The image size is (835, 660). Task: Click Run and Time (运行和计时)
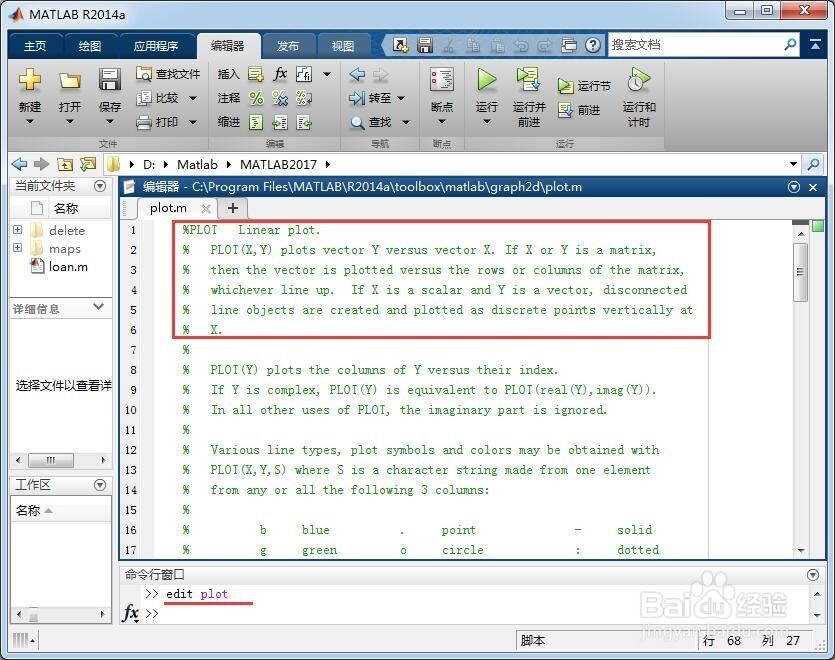[x=639, y=97]
